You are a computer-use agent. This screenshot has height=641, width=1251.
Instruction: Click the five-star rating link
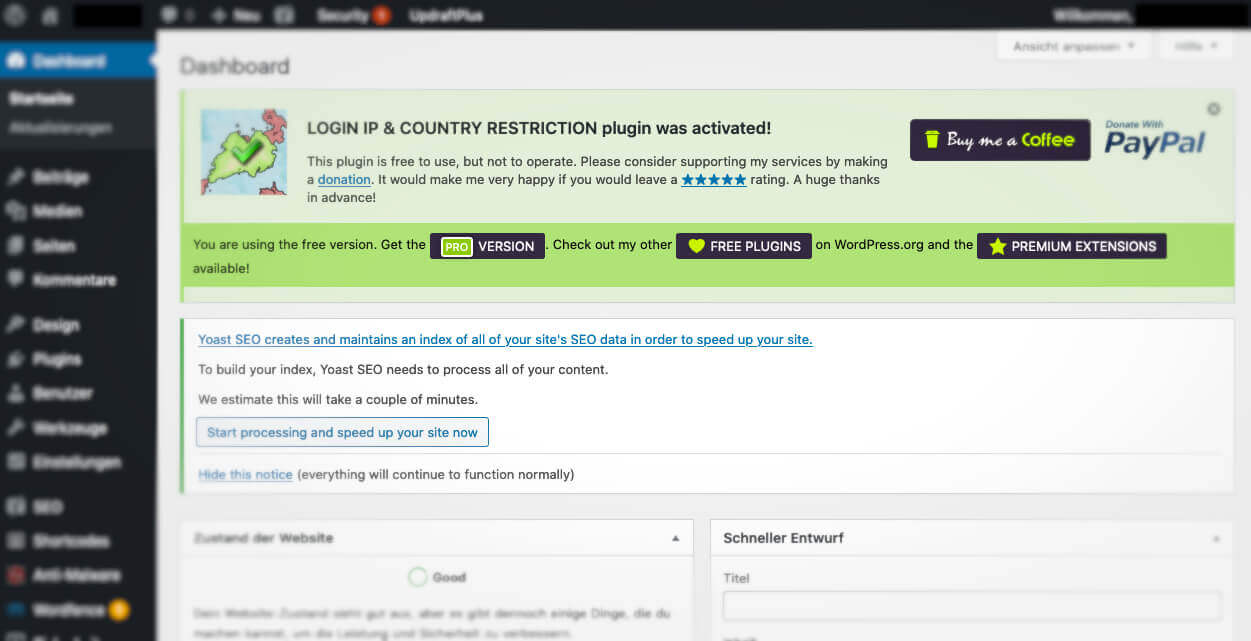coord(713,179)
